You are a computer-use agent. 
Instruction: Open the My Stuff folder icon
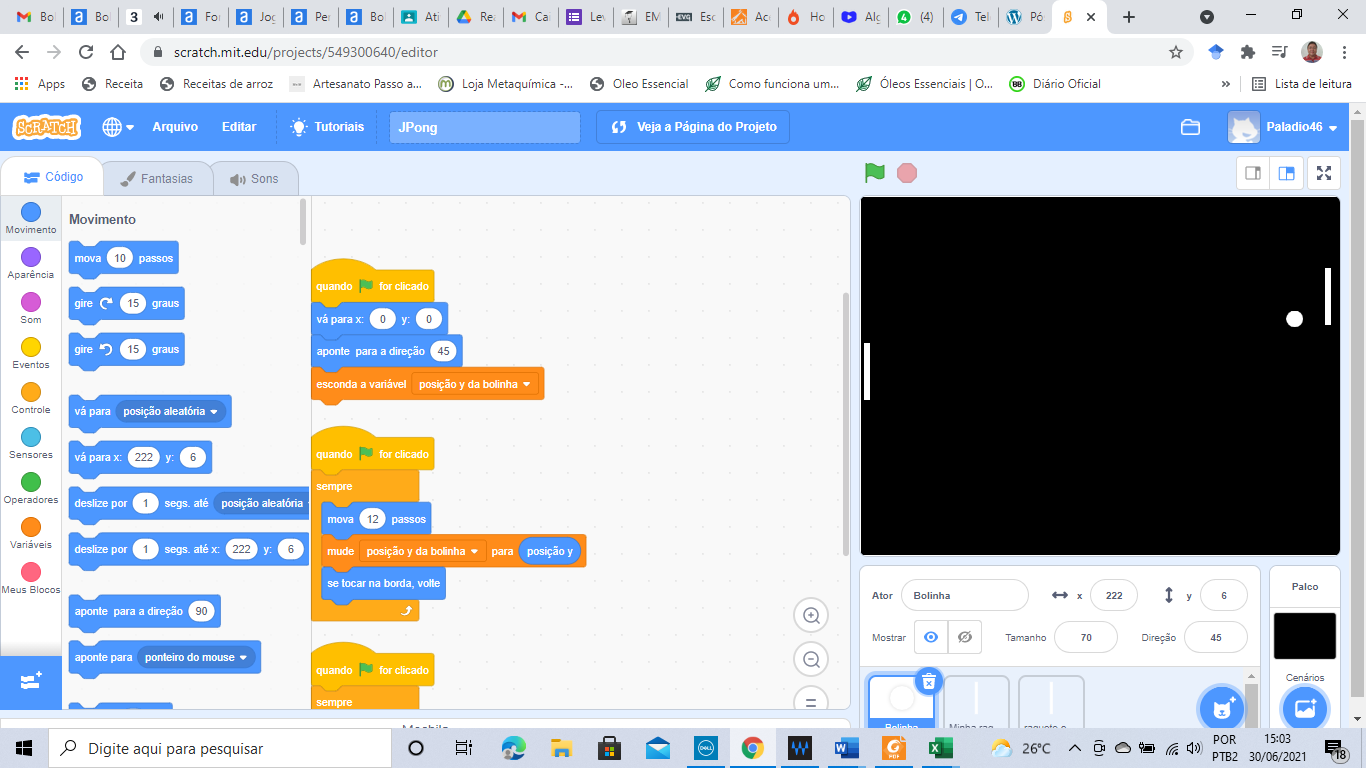pos(1190,127)
